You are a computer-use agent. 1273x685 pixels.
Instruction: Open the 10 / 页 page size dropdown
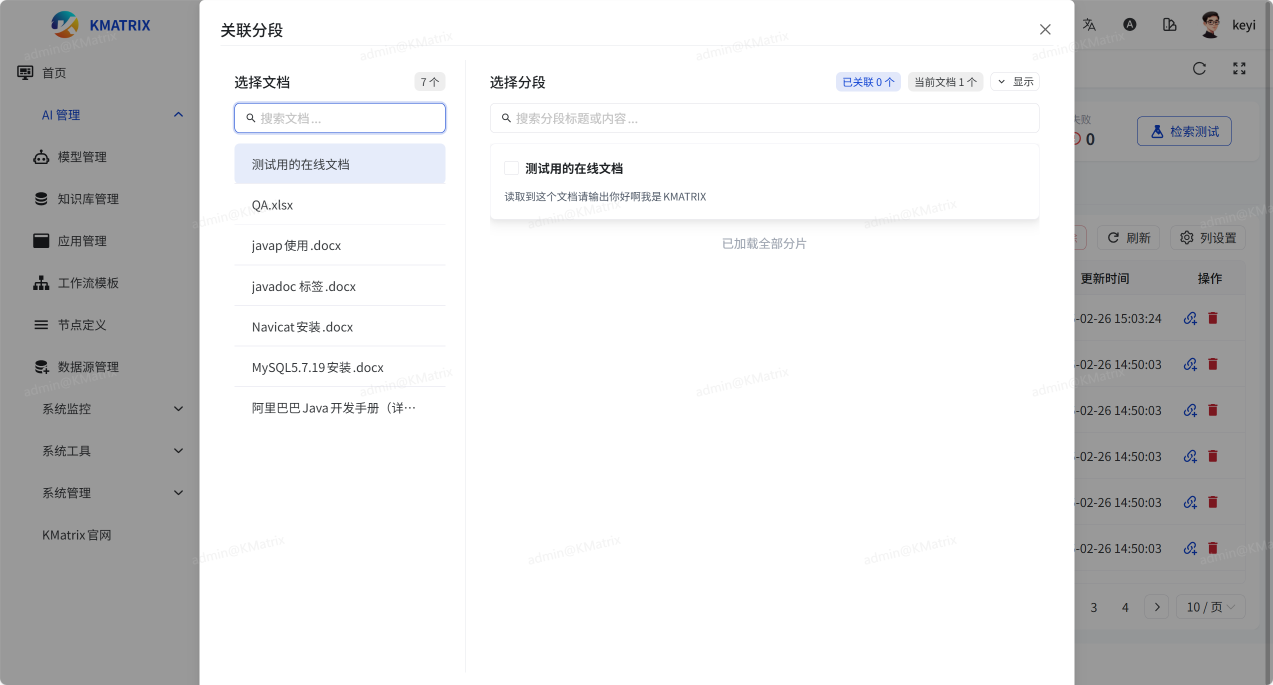[1210, 607]
